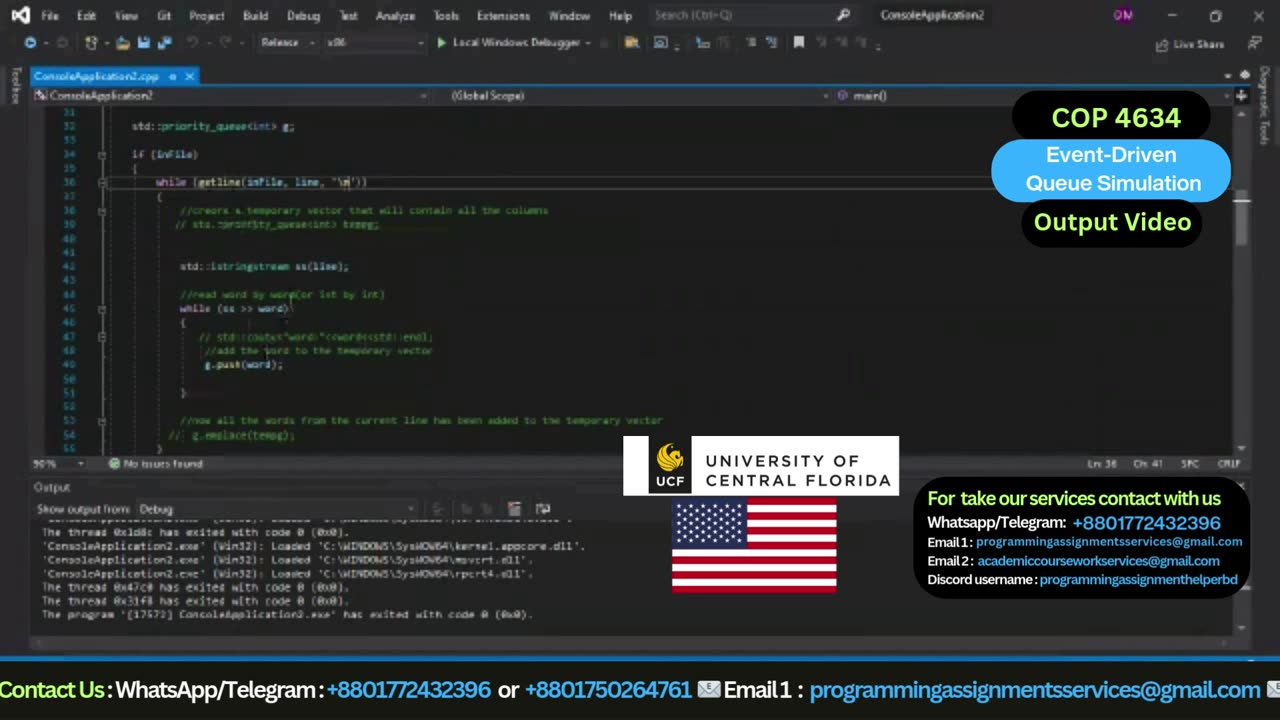
Task: Click the std::istringstream ss(line); code line
Action: (264, 267)
